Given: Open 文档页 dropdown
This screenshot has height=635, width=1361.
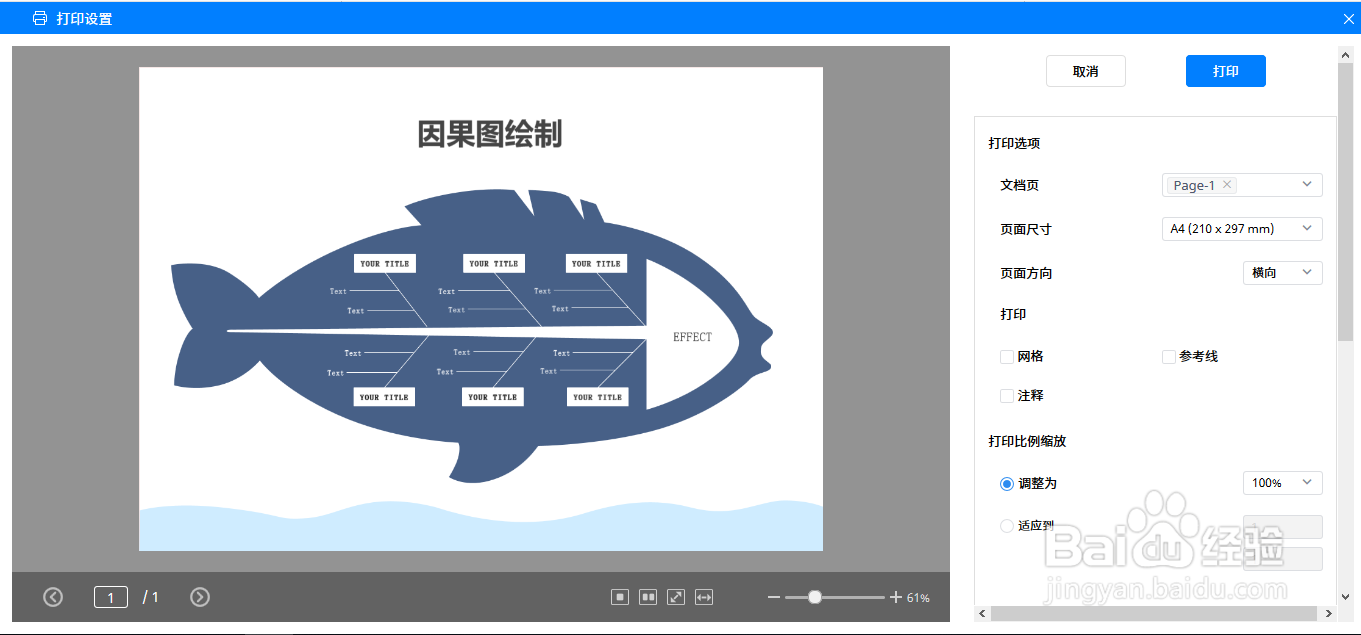Looking at the screenshot, I should click(1243, 185).
